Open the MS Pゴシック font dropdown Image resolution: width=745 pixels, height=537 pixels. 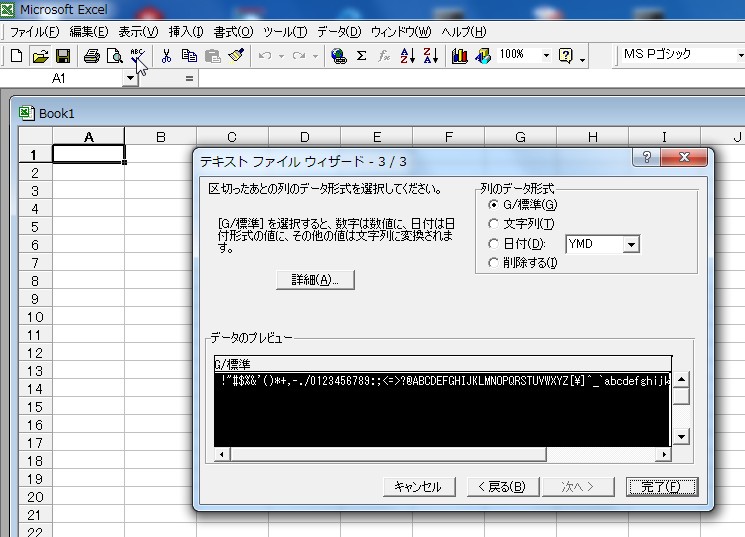740,56
